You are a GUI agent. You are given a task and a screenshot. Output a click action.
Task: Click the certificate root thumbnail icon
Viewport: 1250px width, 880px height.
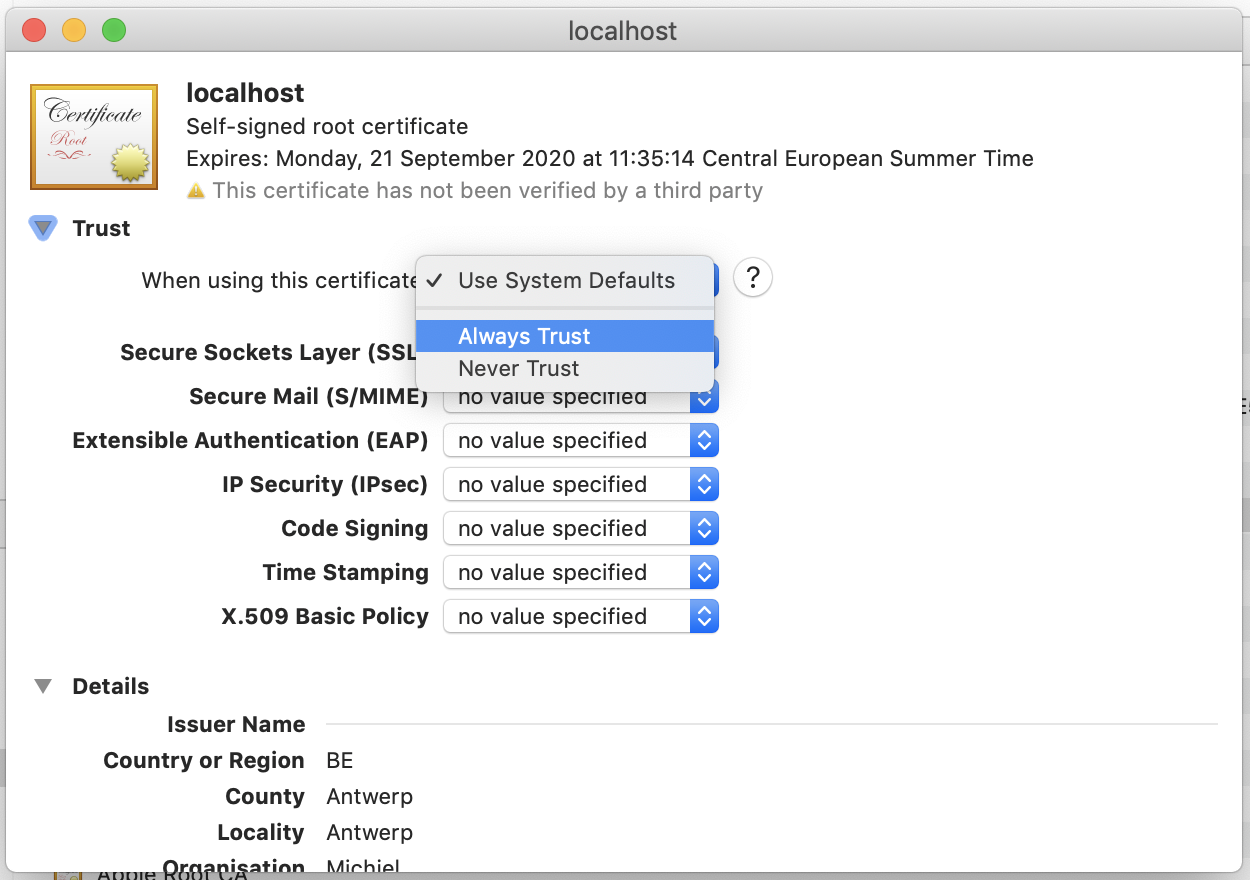tap(94, 137)
